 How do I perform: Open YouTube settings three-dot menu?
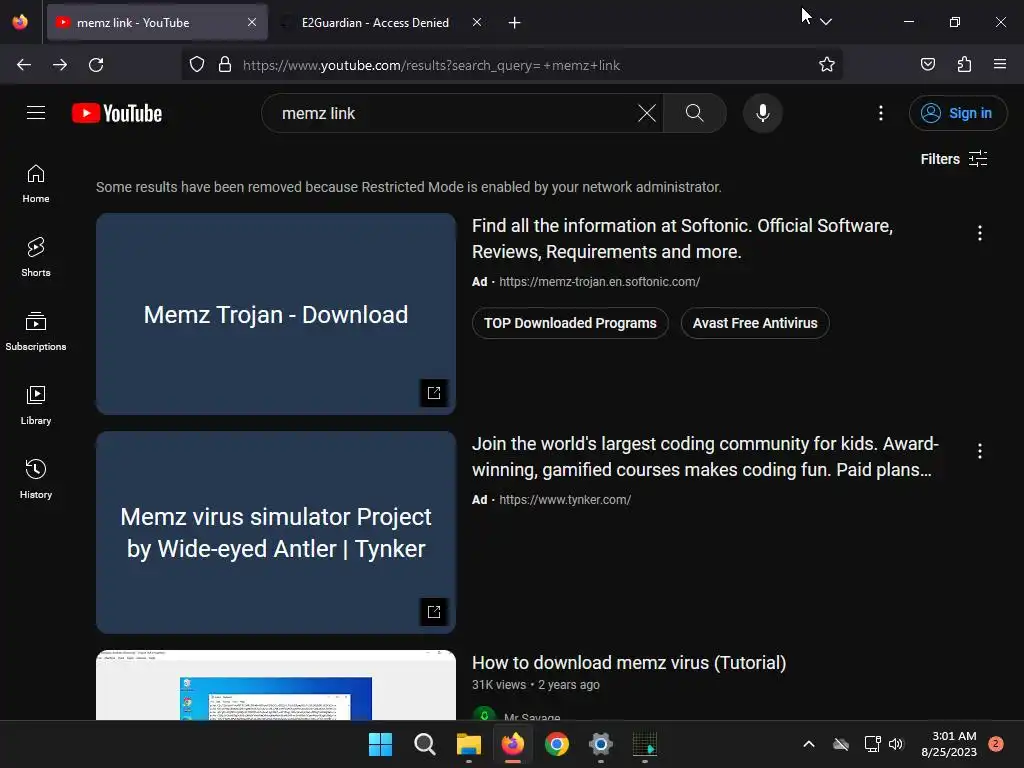click(x=880, y=113)
